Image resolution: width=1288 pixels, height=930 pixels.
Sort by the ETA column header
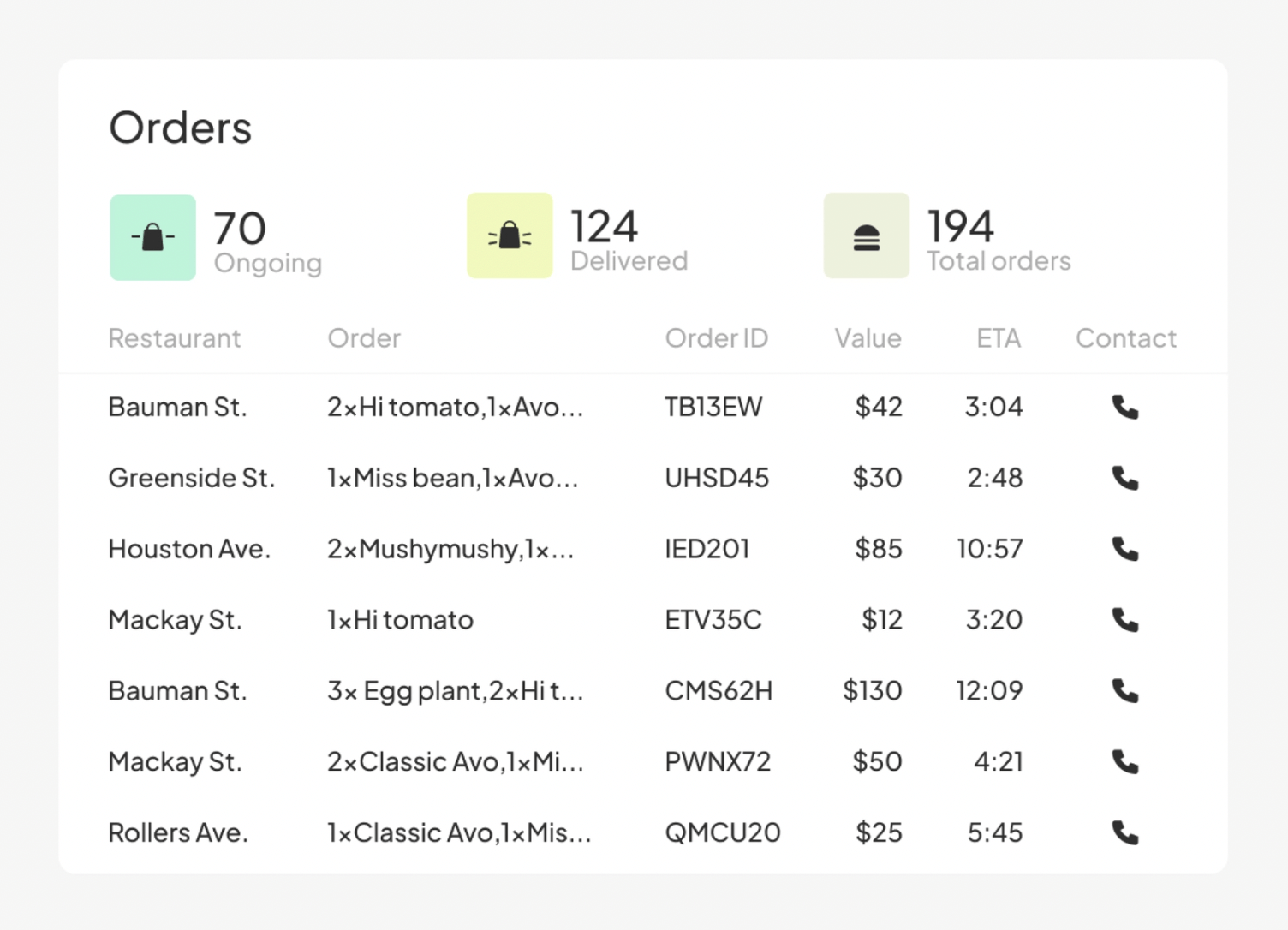(998, 338)
